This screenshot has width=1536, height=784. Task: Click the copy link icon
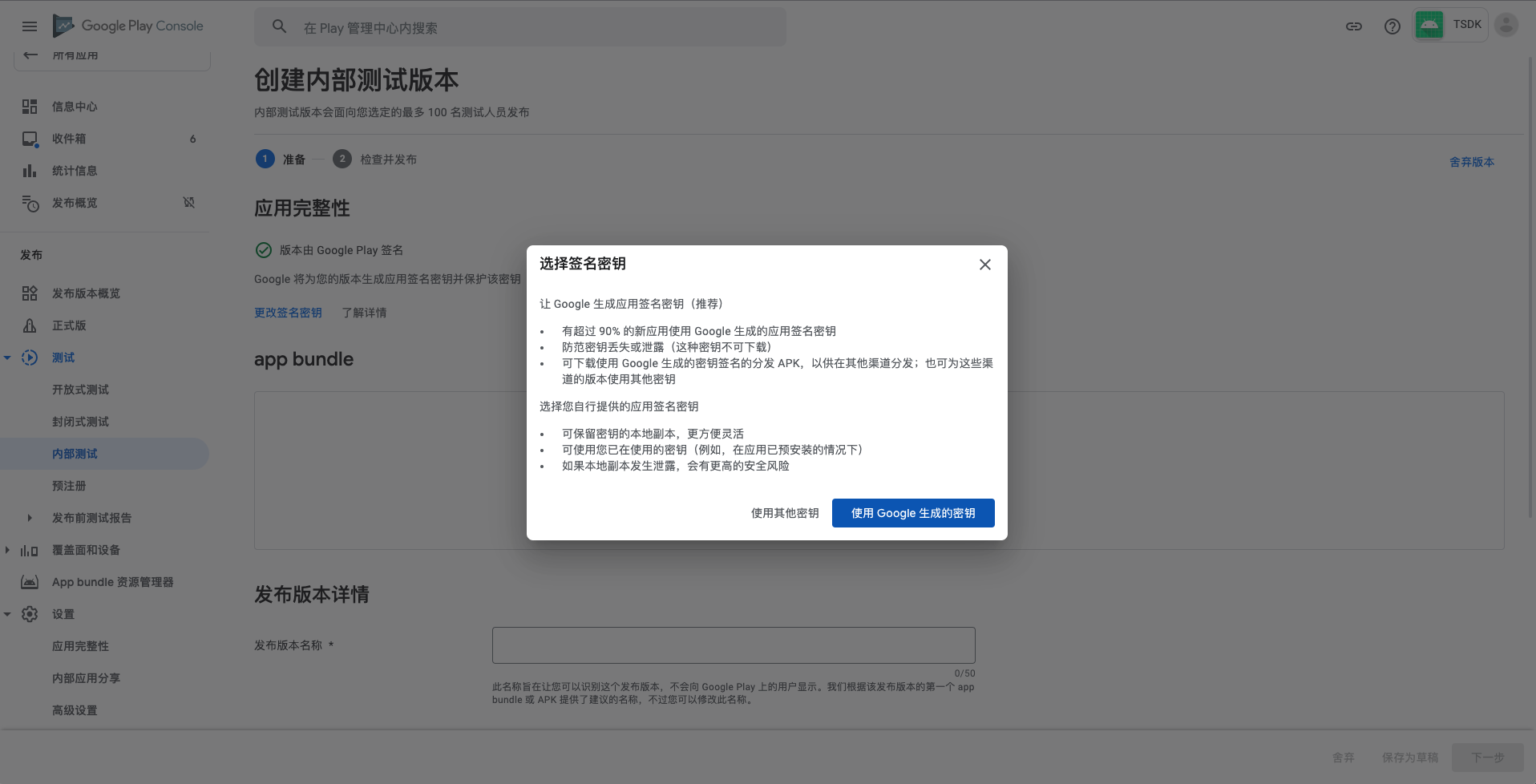tap(1354, 26)
